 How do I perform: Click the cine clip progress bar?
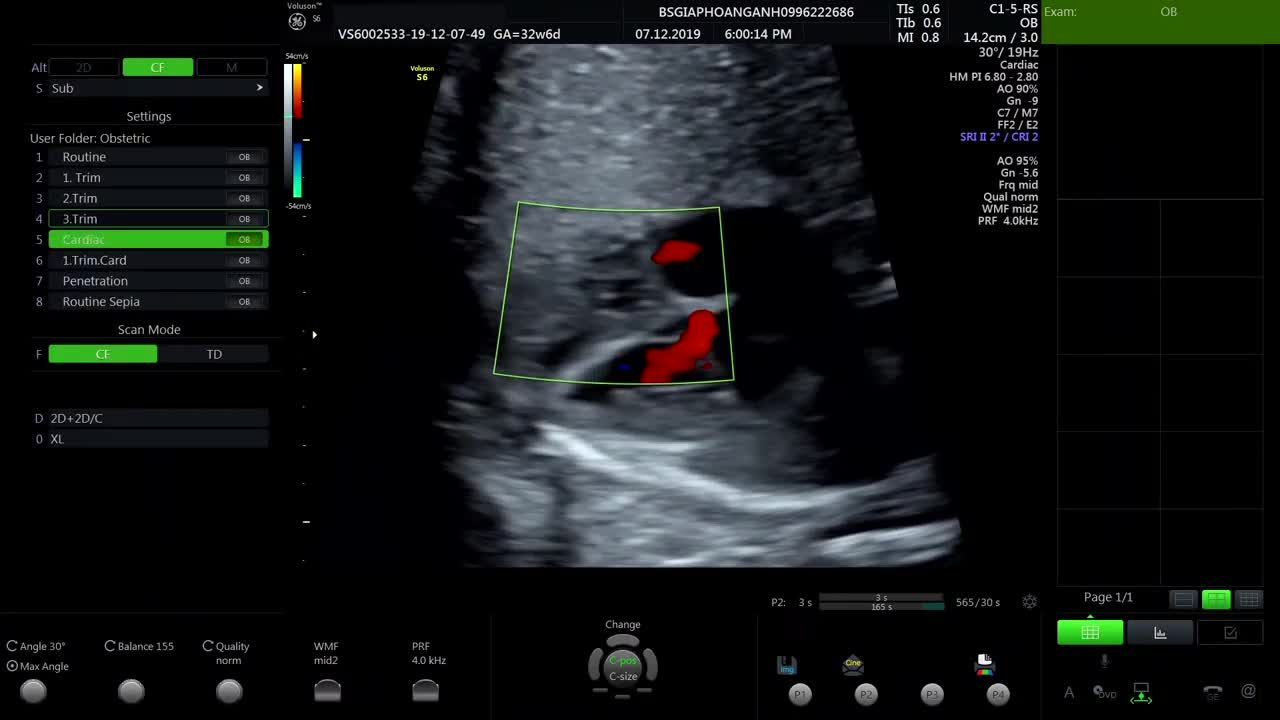click(x=880, y=602)
